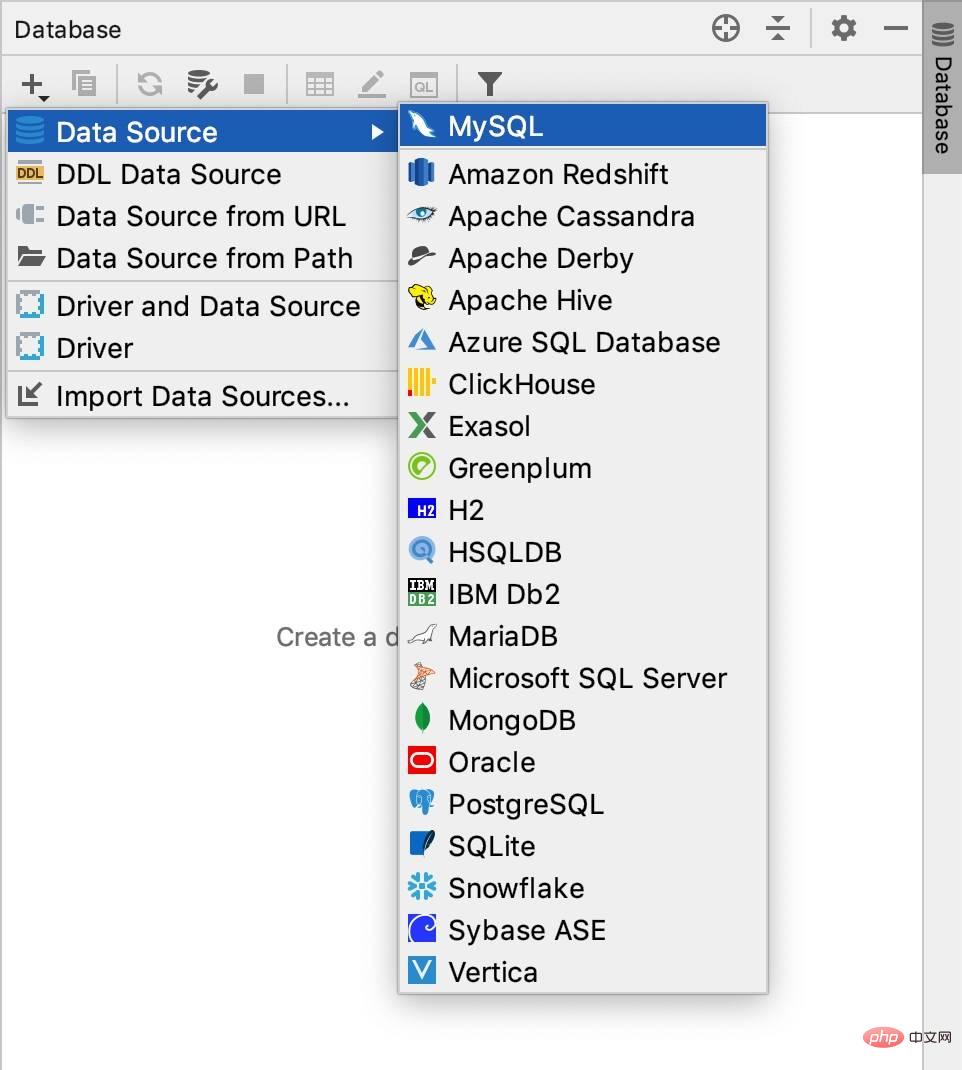
Task: Select the H2 database entry
Action: (583, 510)
